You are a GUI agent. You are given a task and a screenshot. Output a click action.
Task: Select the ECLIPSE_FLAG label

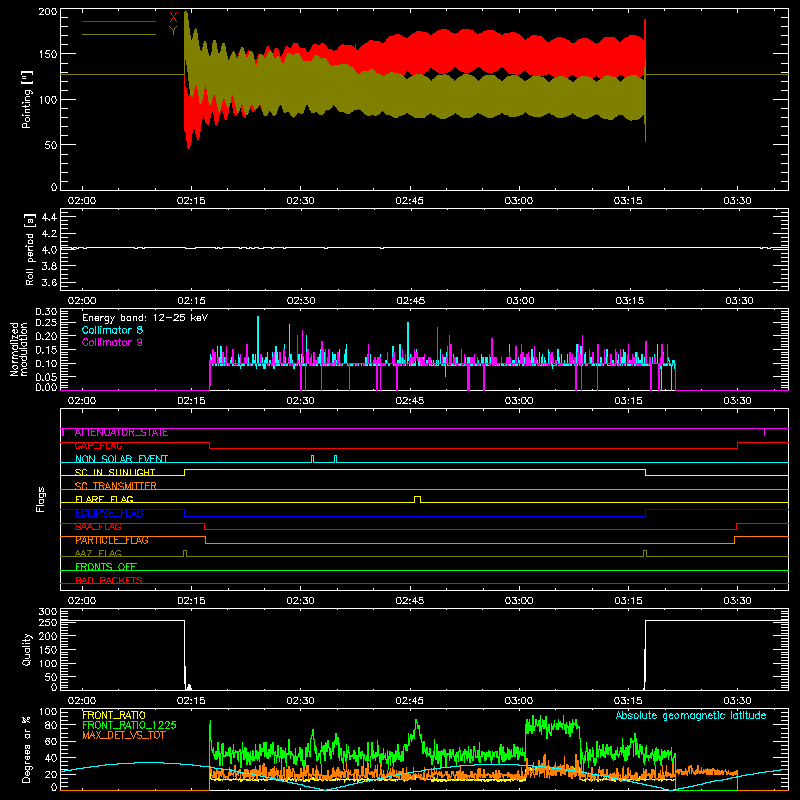pos(109,513)
